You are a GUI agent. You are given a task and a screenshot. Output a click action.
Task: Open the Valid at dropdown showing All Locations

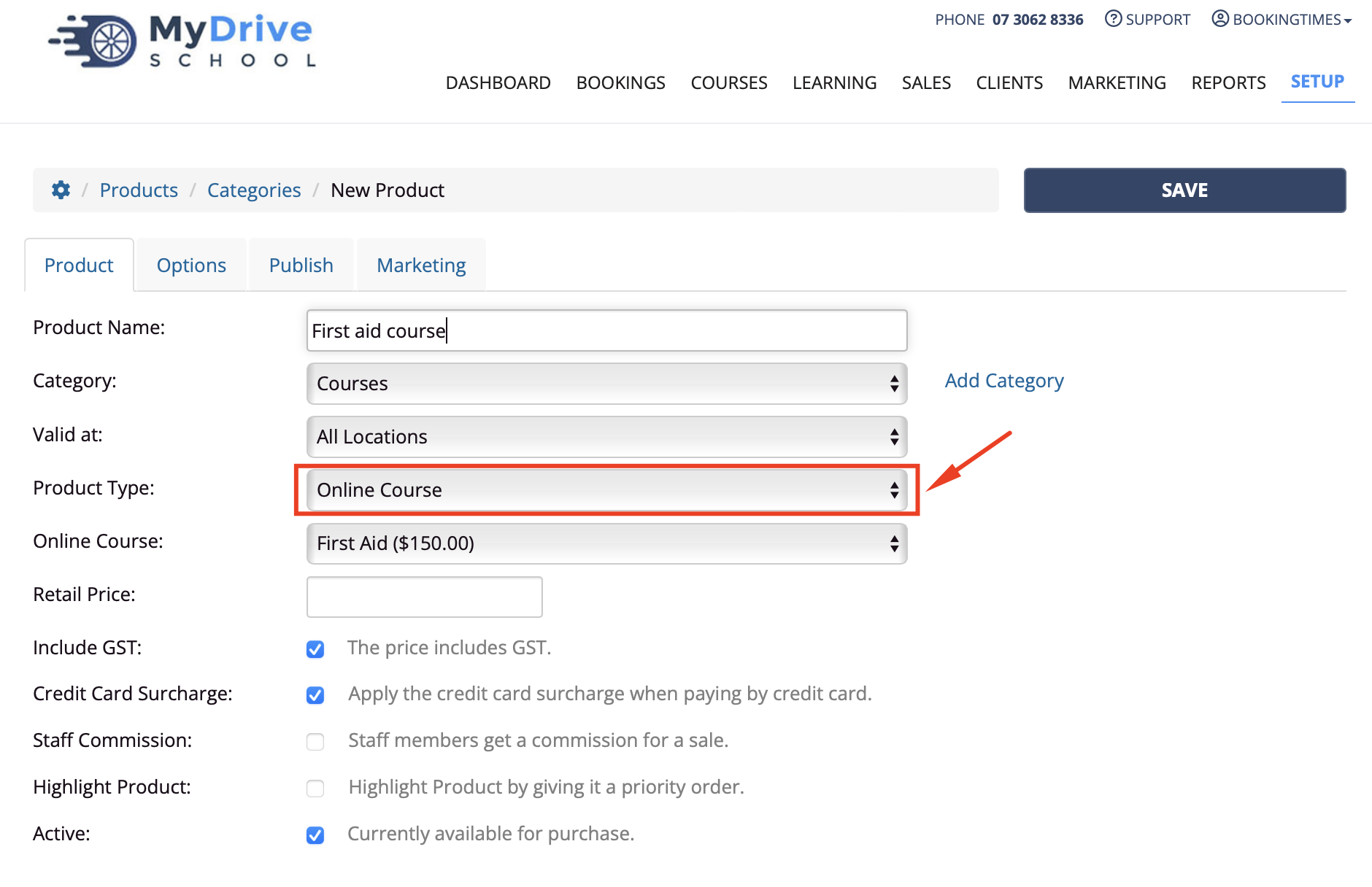[x=606, y=437]
